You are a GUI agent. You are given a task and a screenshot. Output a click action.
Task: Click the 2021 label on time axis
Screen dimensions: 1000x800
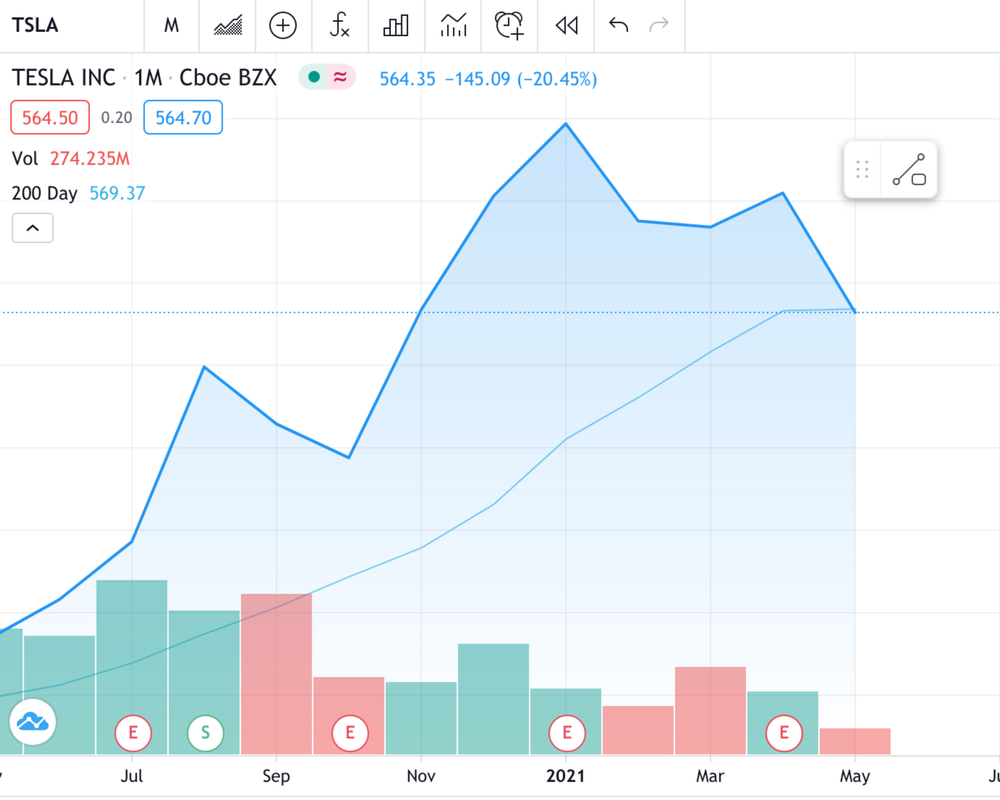point(566,776)
